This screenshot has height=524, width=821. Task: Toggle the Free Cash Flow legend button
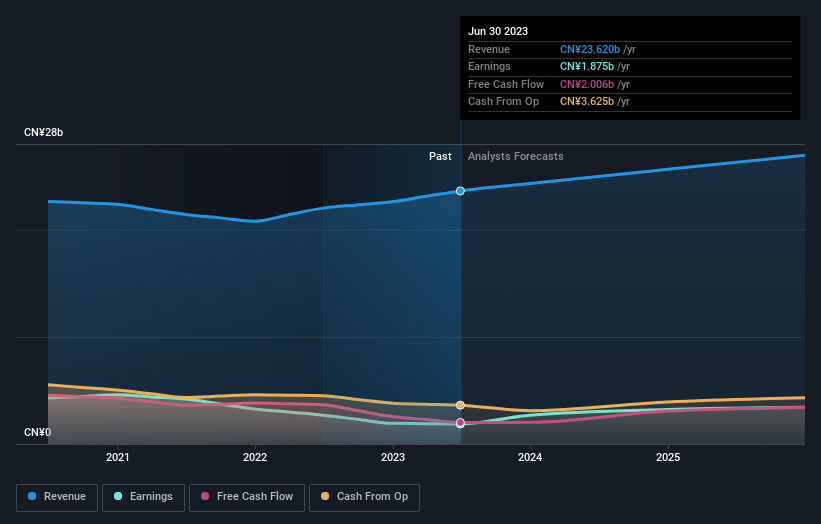click(247, 497)
